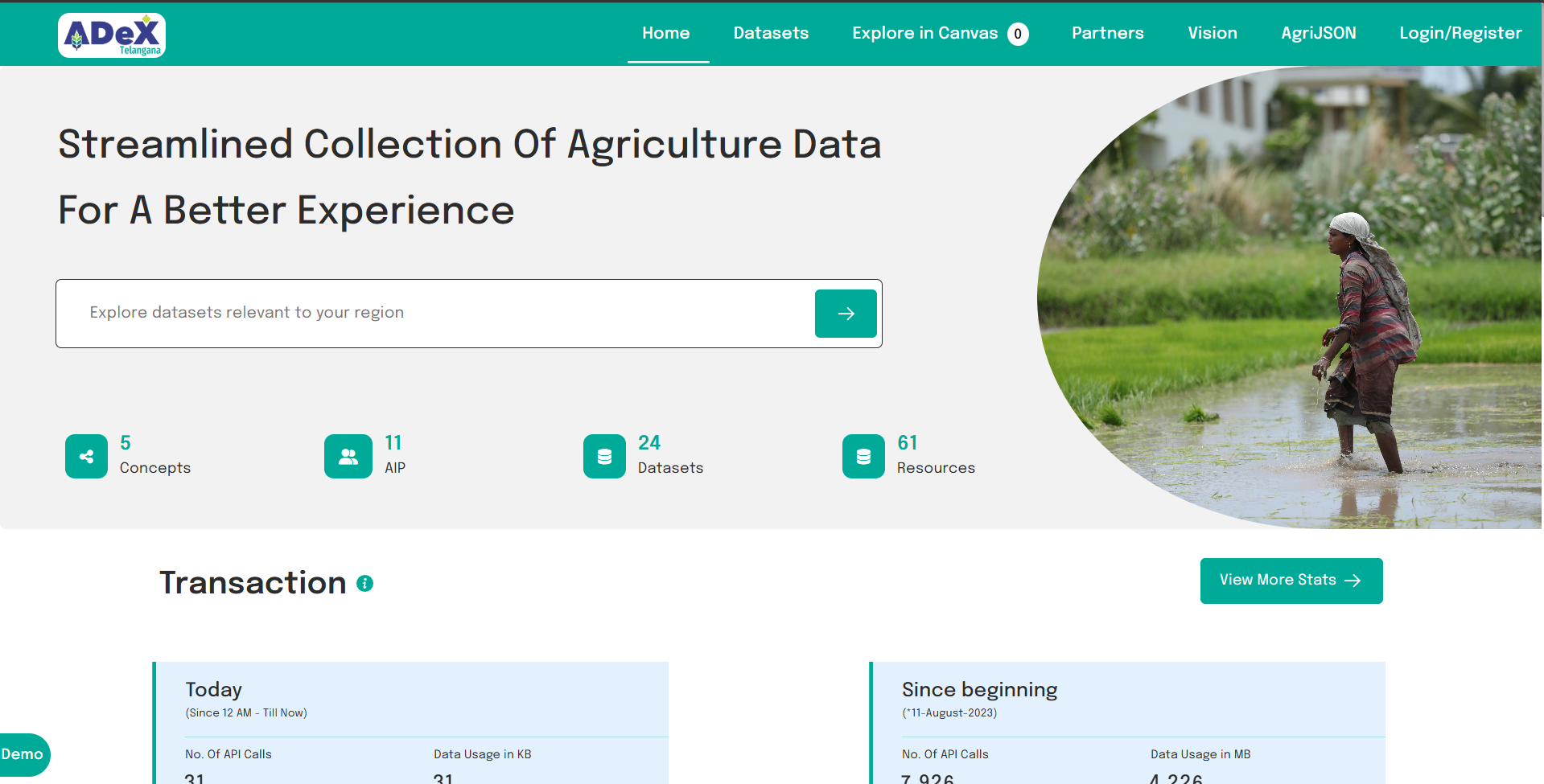Click the Canvas item count badge

[1018, 34]
